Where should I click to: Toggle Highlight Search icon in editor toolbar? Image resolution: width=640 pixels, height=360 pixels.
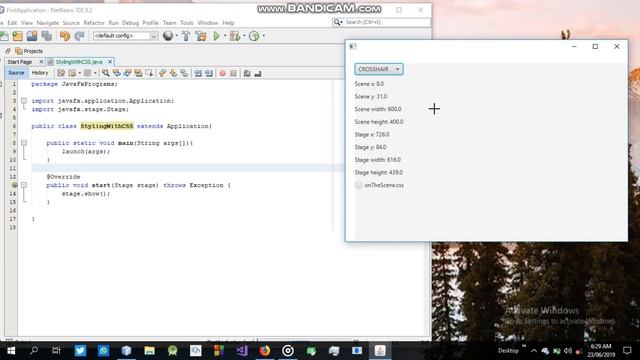[138, 73]
